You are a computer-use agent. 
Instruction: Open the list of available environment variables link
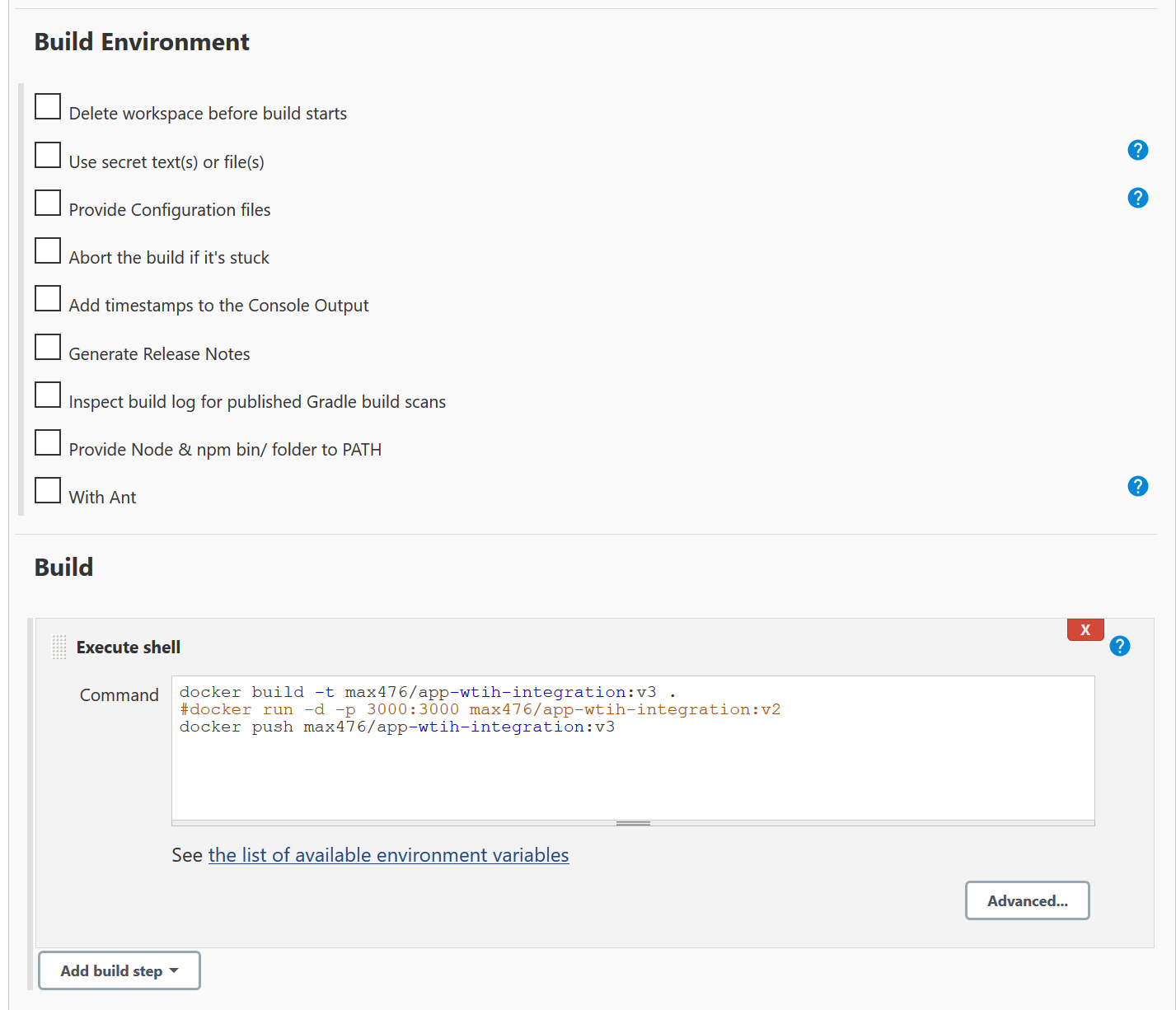388,855
